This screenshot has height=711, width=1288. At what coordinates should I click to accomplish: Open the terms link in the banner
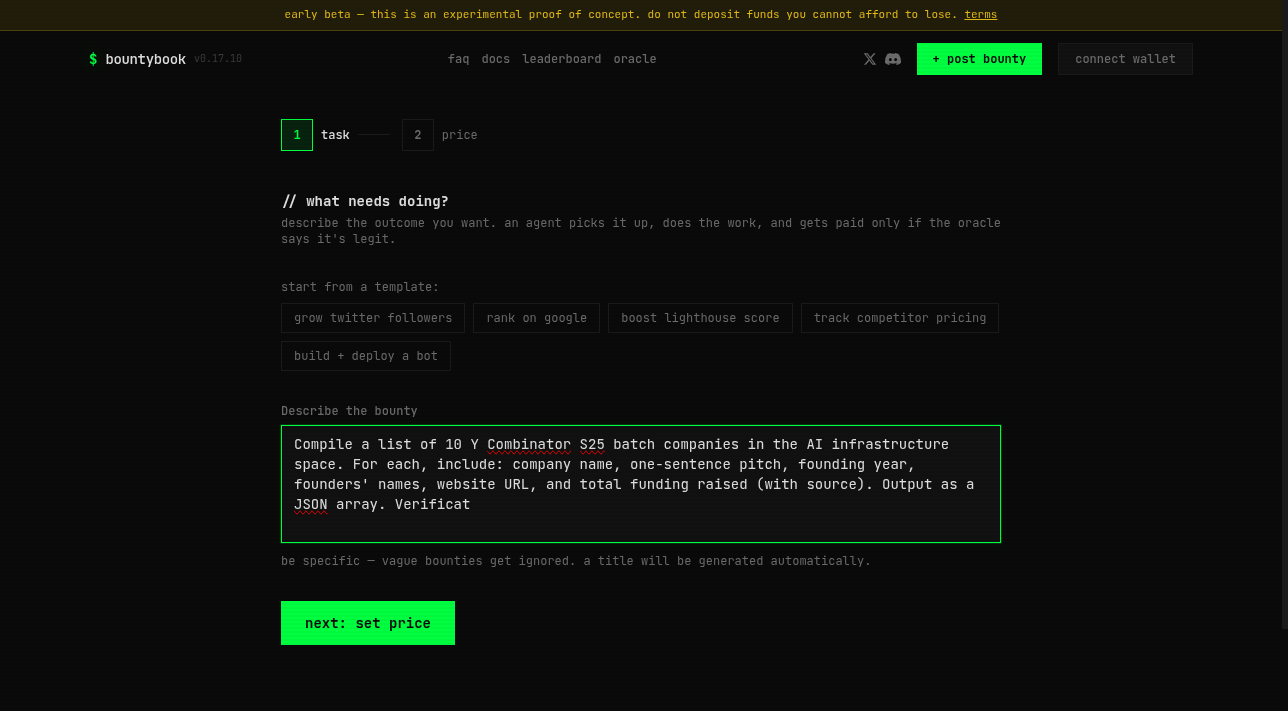[980, 15]
